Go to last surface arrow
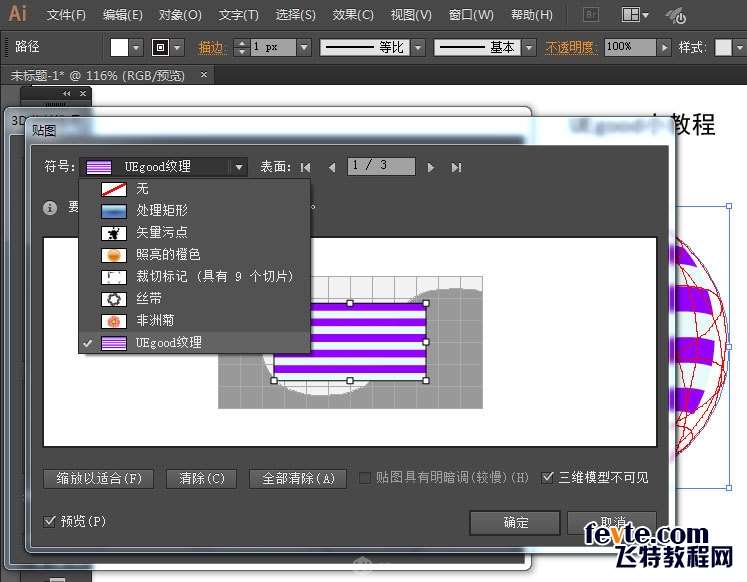Screen dimensions: 747x582 click(x=456, y=167)
